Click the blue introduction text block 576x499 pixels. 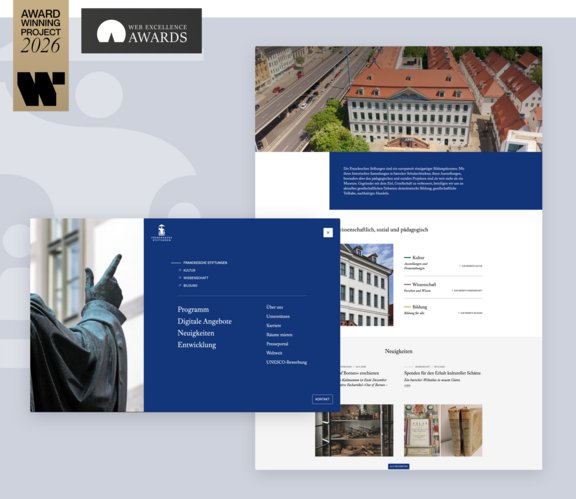point(436,181)
